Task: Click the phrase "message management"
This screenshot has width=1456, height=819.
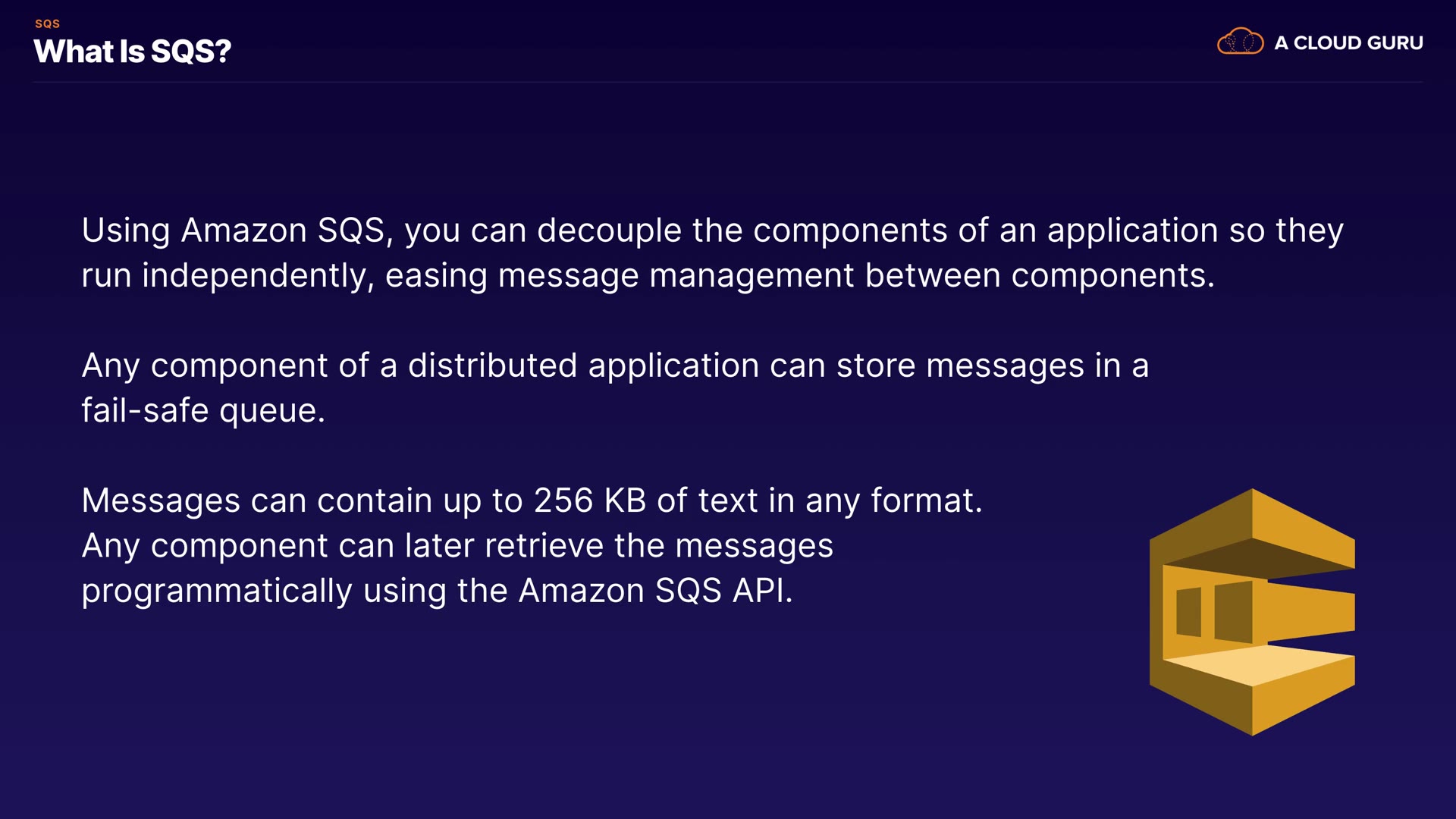Action: click(676, 275)
